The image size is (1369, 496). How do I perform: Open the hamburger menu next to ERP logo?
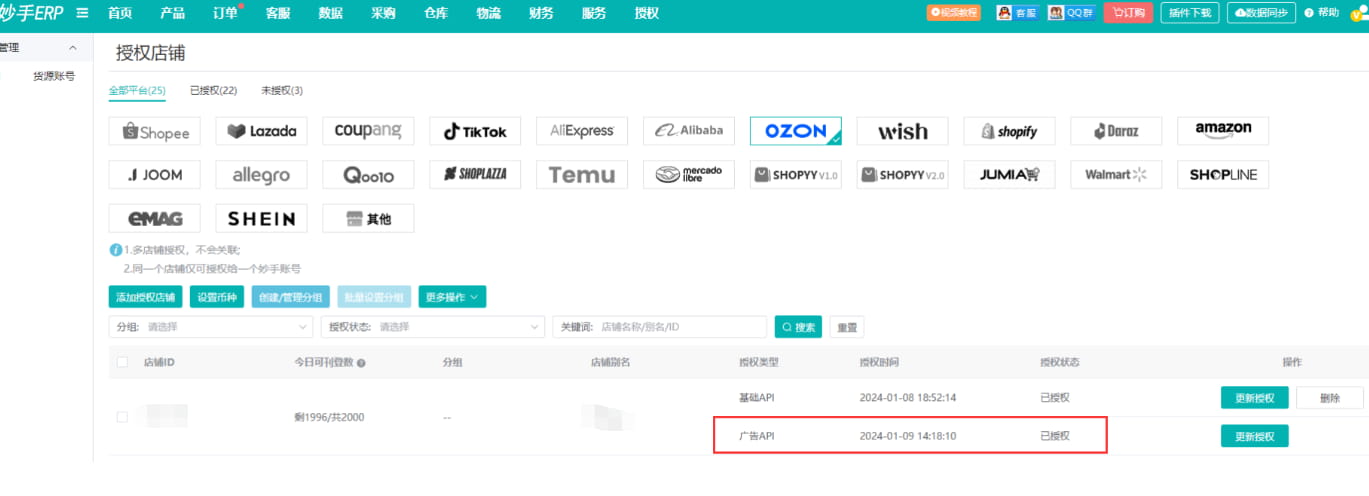coord(82,13)
